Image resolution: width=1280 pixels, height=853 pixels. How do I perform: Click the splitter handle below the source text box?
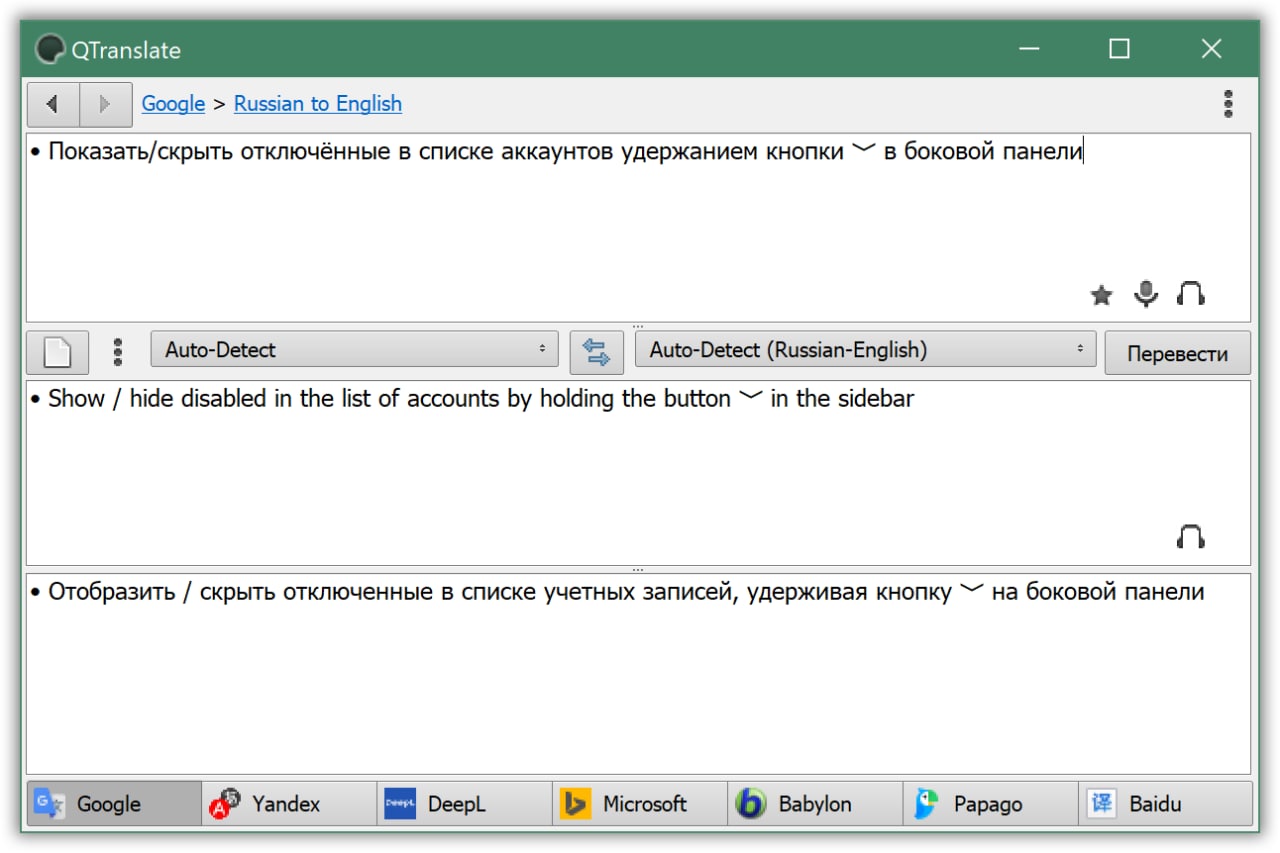tap(638, 326)
